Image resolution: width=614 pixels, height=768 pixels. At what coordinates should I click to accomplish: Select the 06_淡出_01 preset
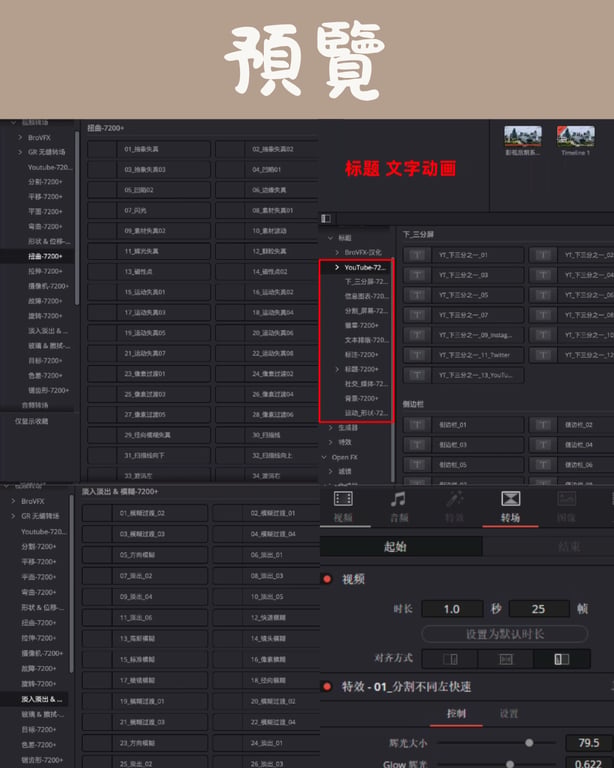266,554
